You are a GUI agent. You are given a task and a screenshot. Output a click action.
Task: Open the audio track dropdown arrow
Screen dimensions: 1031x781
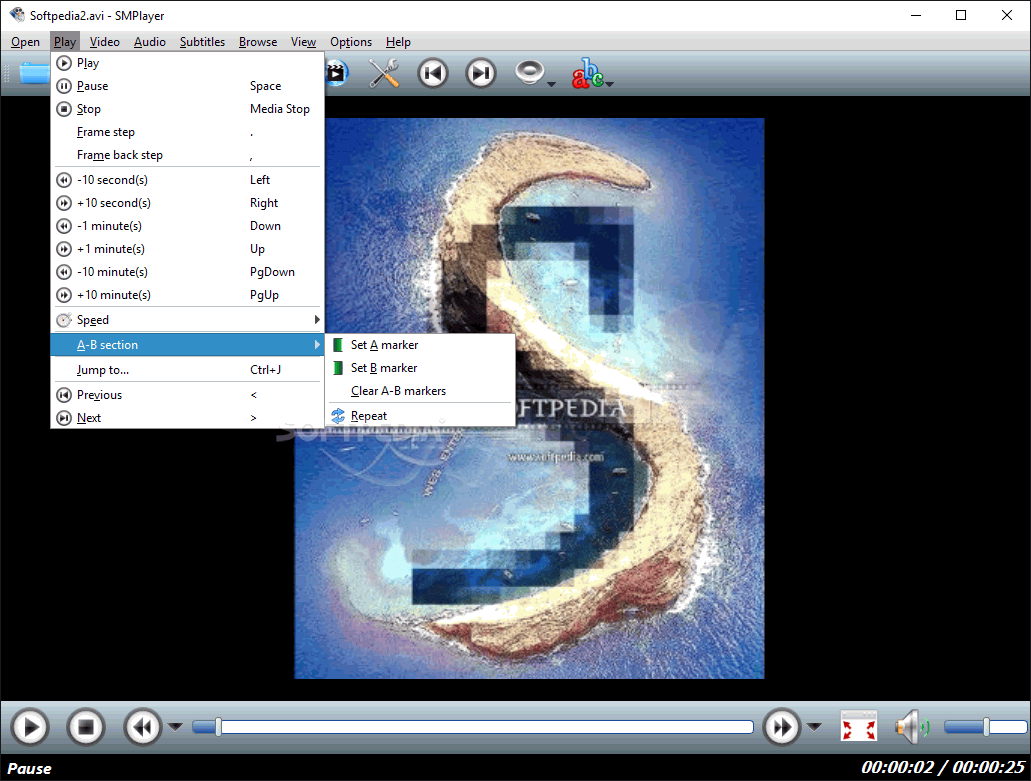pyautogui.click(x=552, y=84)
